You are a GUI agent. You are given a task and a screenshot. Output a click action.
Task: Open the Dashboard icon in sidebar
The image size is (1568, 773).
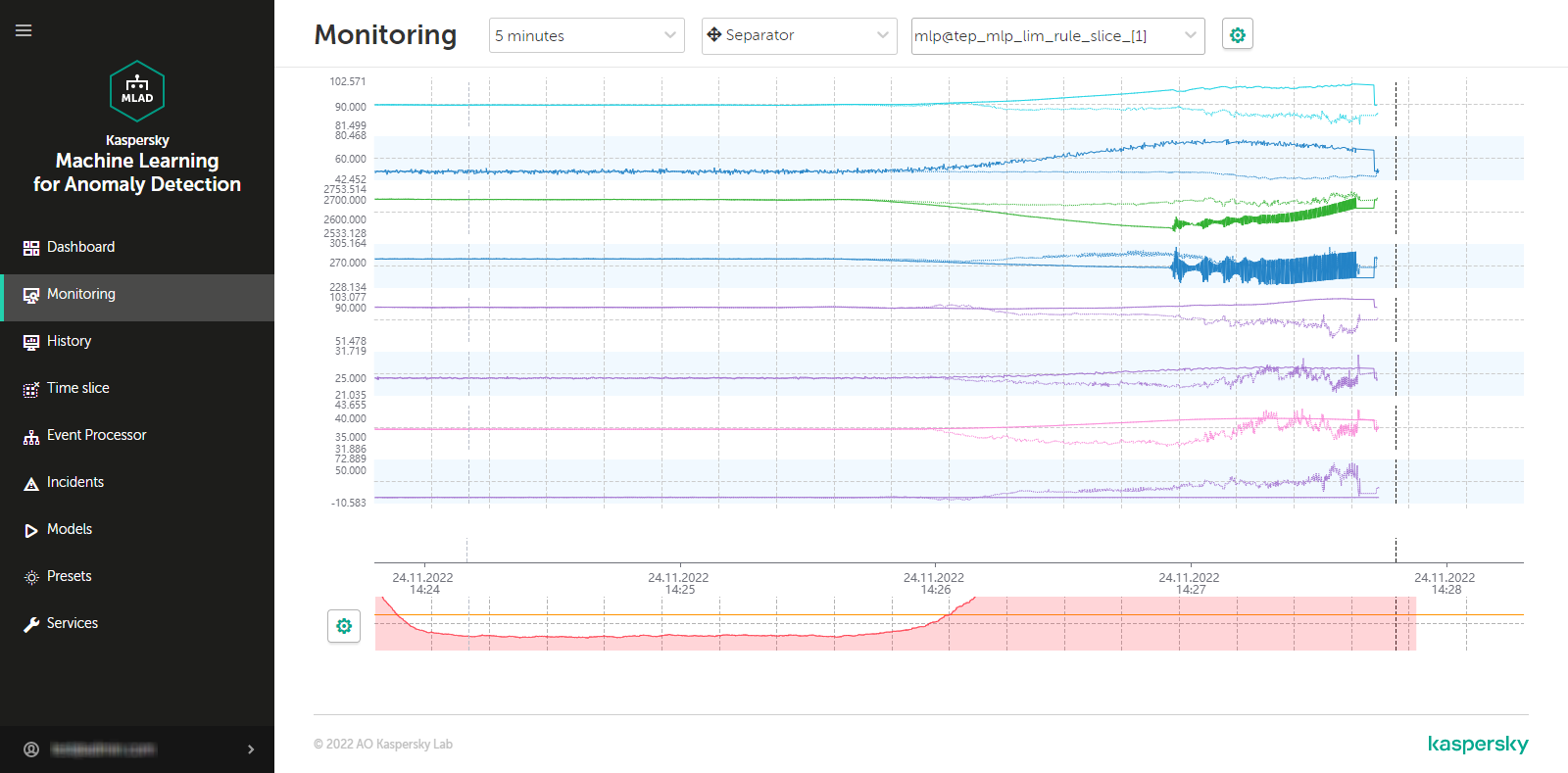click(31, 248)
